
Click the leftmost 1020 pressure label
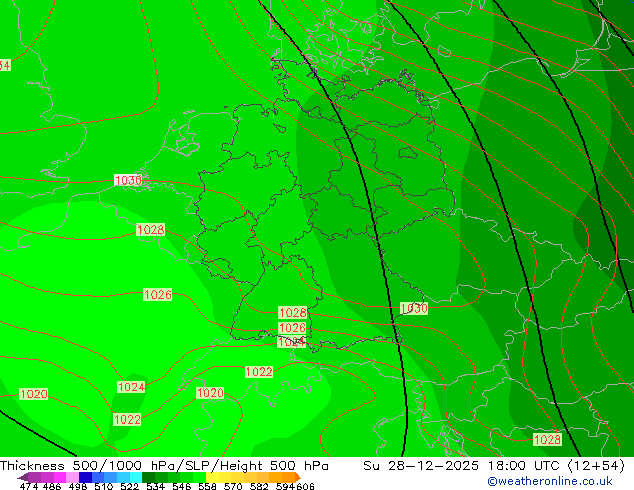point(33,395)
